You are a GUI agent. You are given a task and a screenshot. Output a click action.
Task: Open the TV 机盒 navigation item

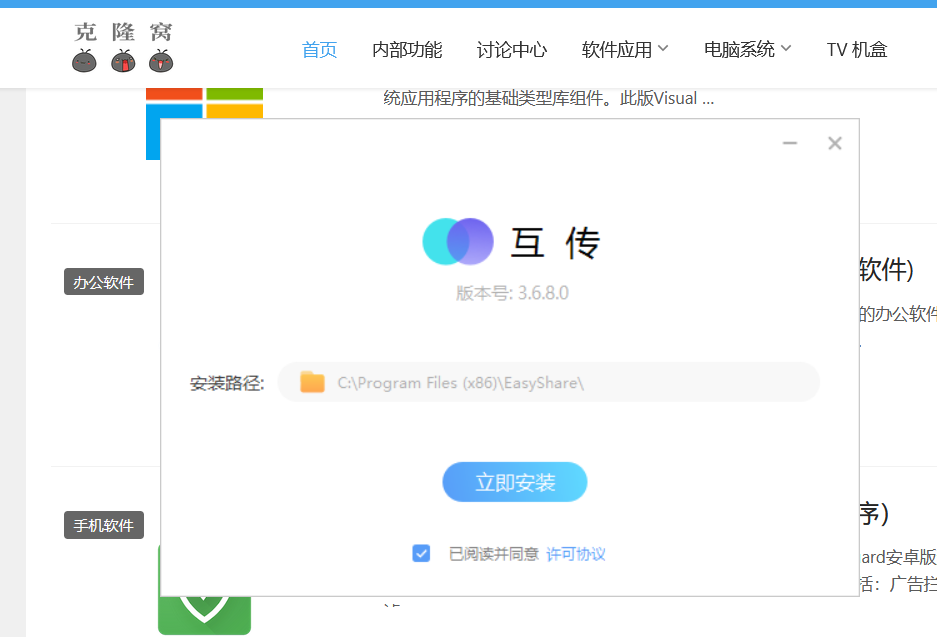[x=857, y=50]
